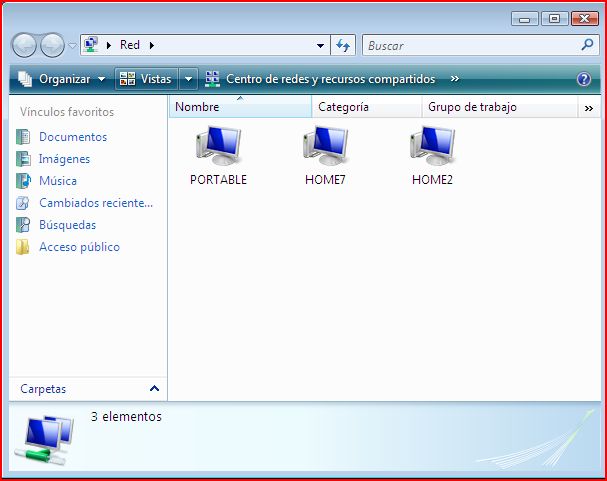Maximize the Red window
Viewport: 607px width, 481px height.
555,19
